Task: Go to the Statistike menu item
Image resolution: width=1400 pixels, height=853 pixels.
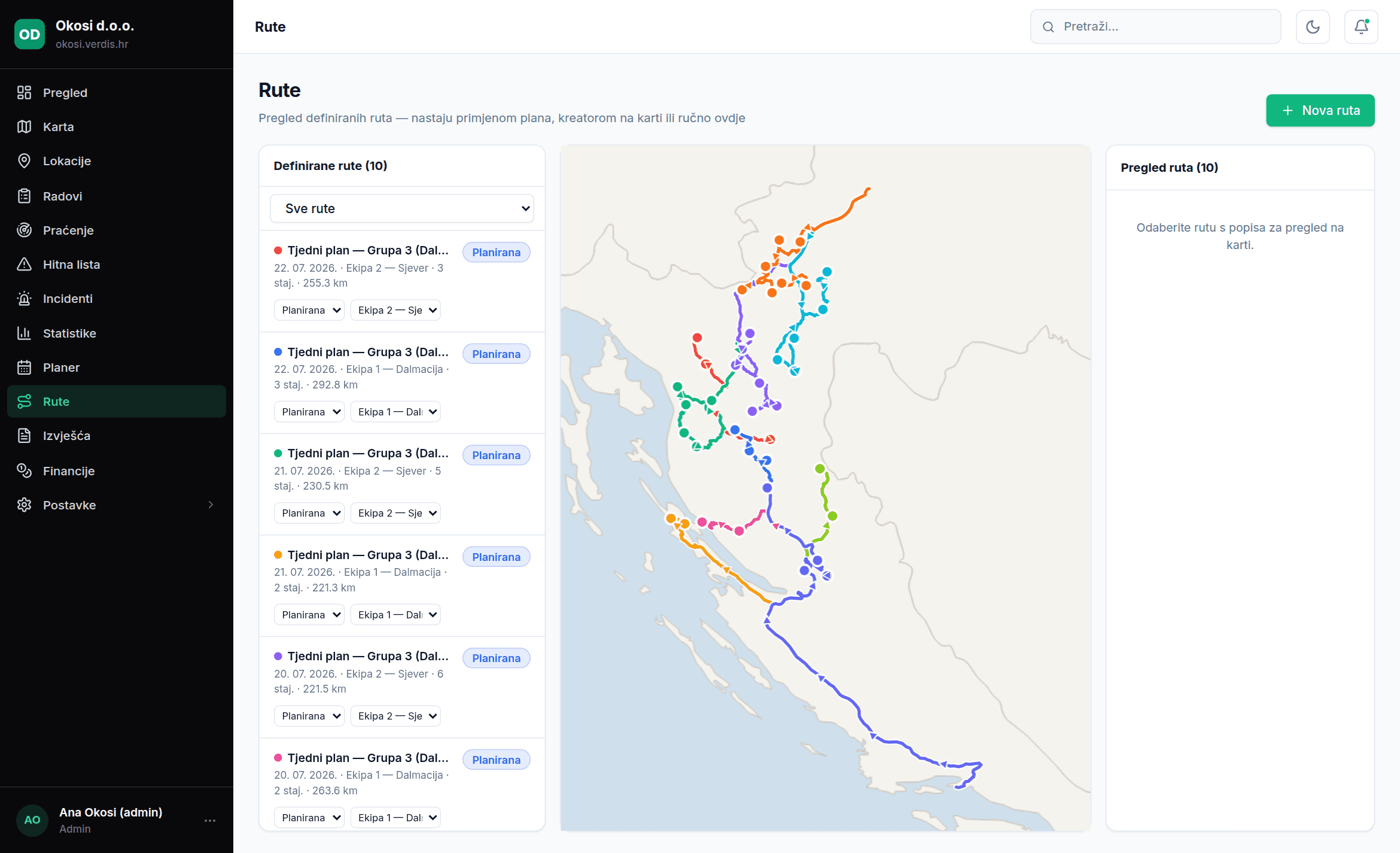Action: click(117, 333)
